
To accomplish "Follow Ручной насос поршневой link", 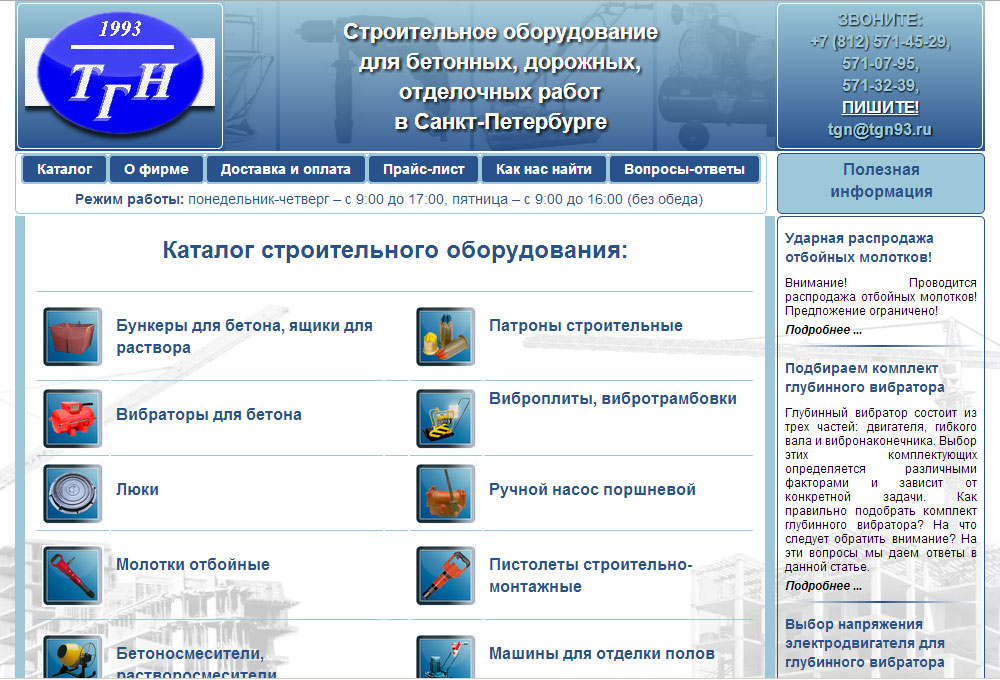I will [592, 489].
